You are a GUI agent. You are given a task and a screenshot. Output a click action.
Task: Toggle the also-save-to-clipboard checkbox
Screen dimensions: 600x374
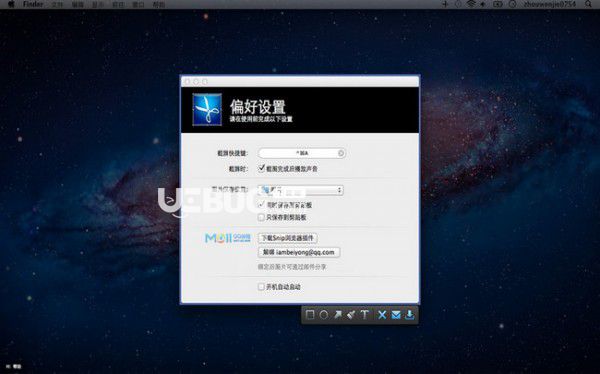261,205
